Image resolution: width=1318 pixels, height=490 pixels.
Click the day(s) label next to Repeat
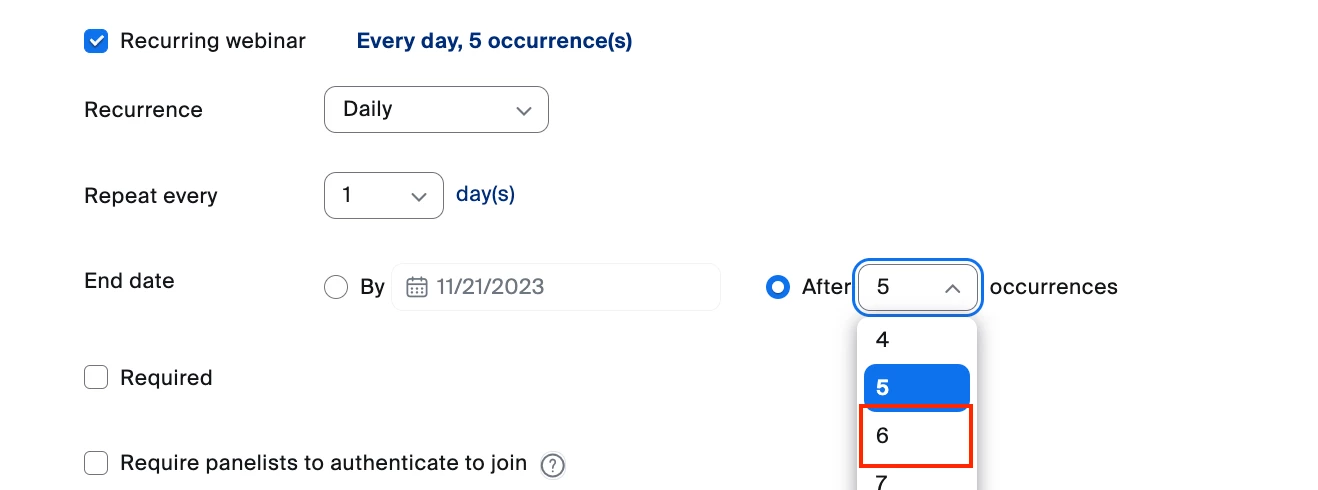coord(485,194)
